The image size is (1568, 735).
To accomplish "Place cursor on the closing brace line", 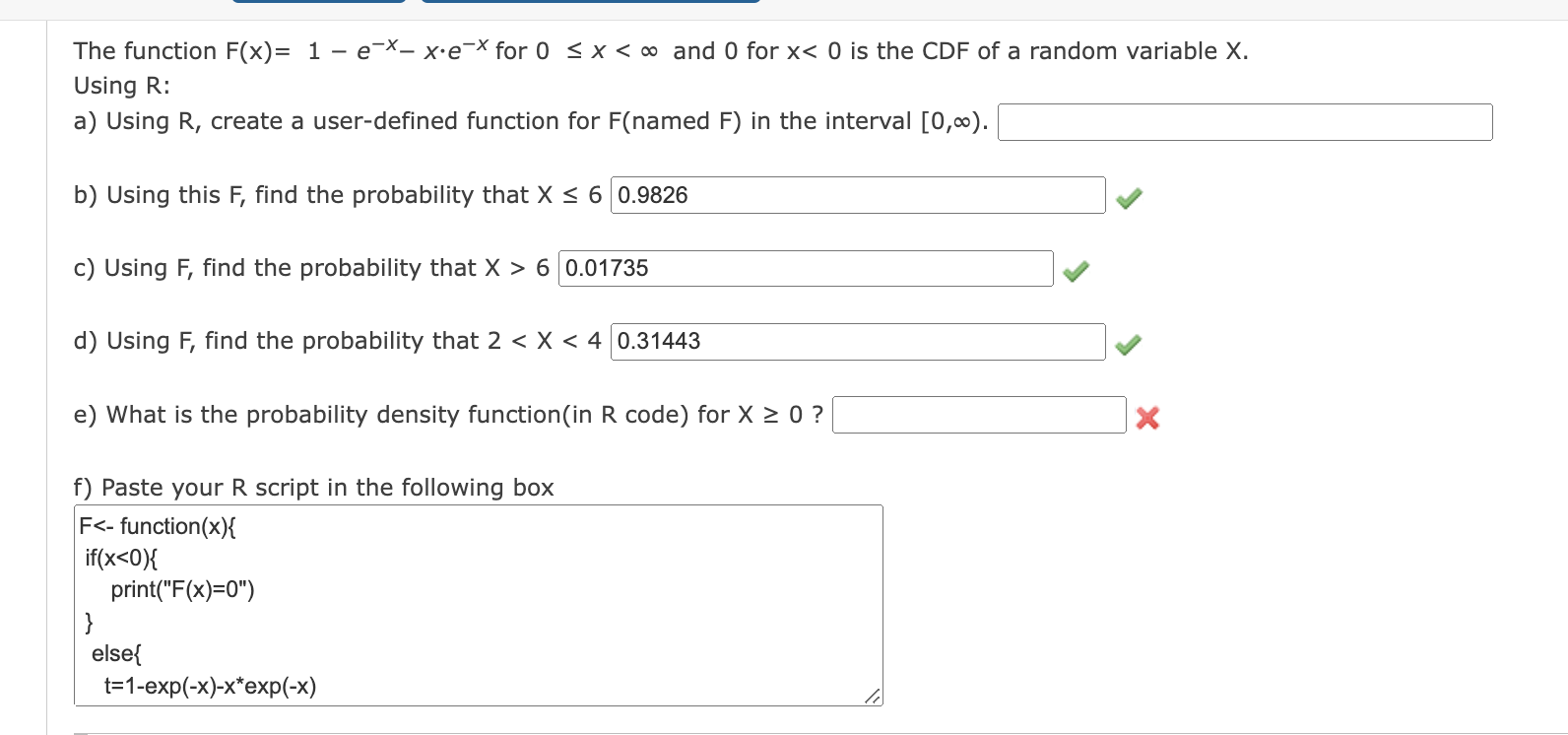I will coord(90,622).
